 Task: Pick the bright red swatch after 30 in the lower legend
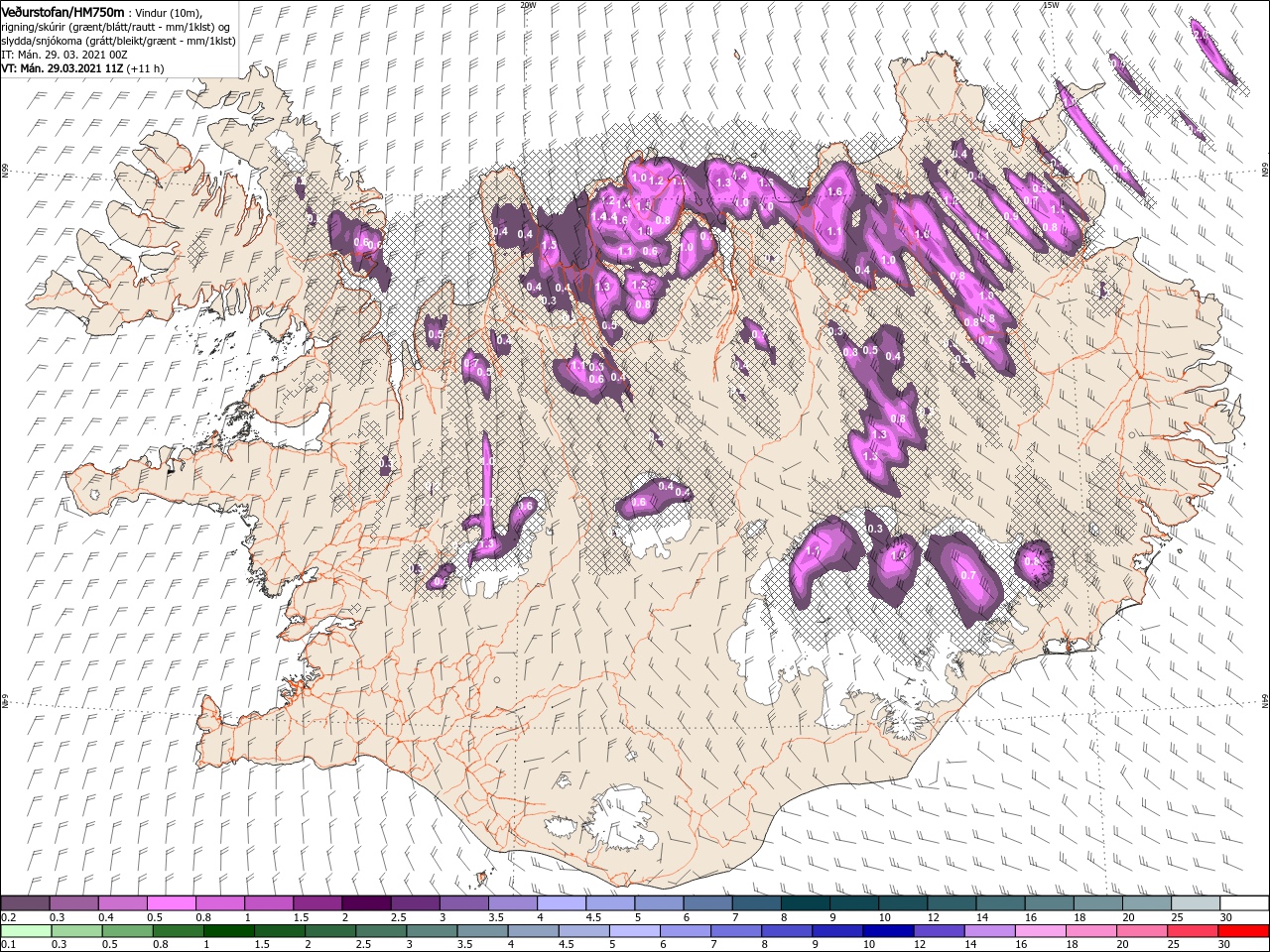(x=1243, y=931)
